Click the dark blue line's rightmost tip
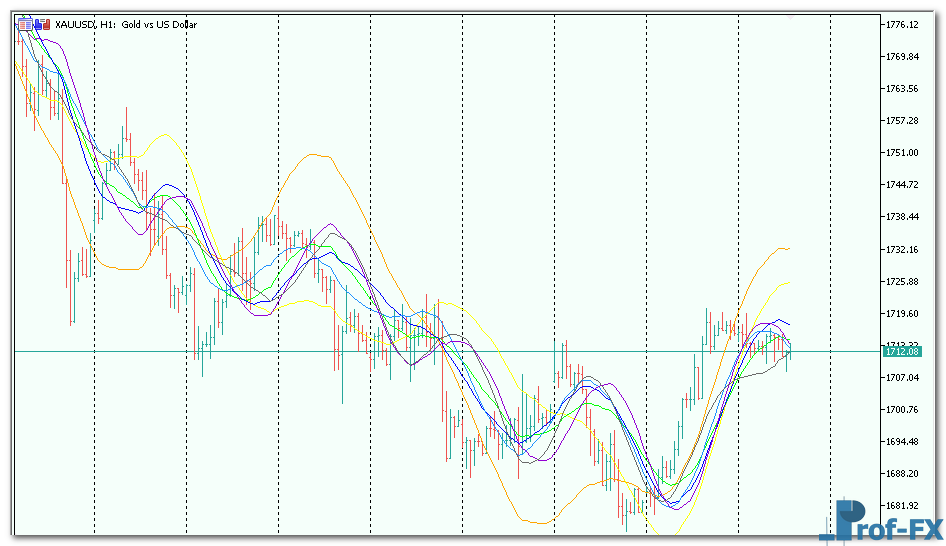 [x=789, y=325]
